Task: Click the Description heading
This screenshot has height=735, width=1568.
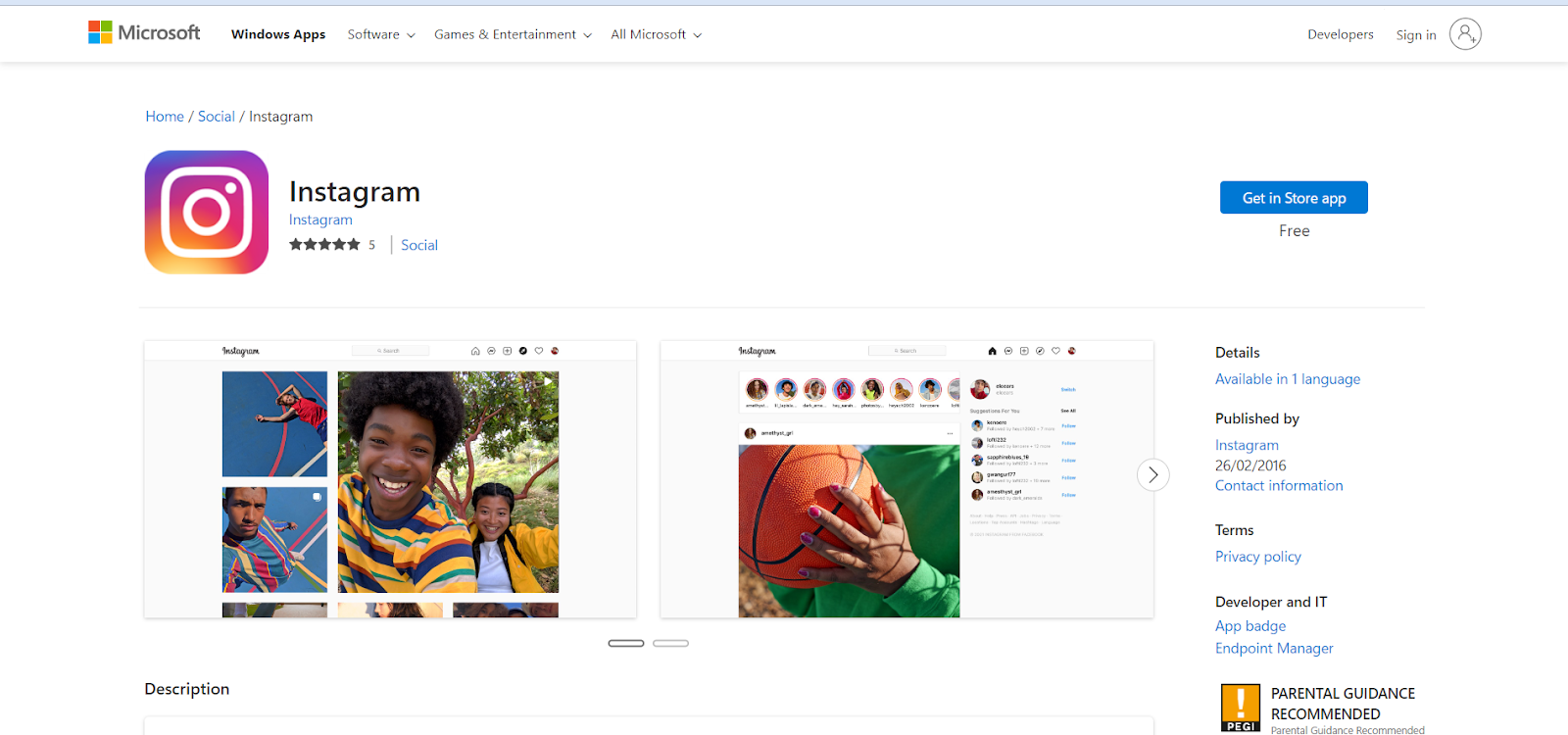Action: [x=187, y=689]
